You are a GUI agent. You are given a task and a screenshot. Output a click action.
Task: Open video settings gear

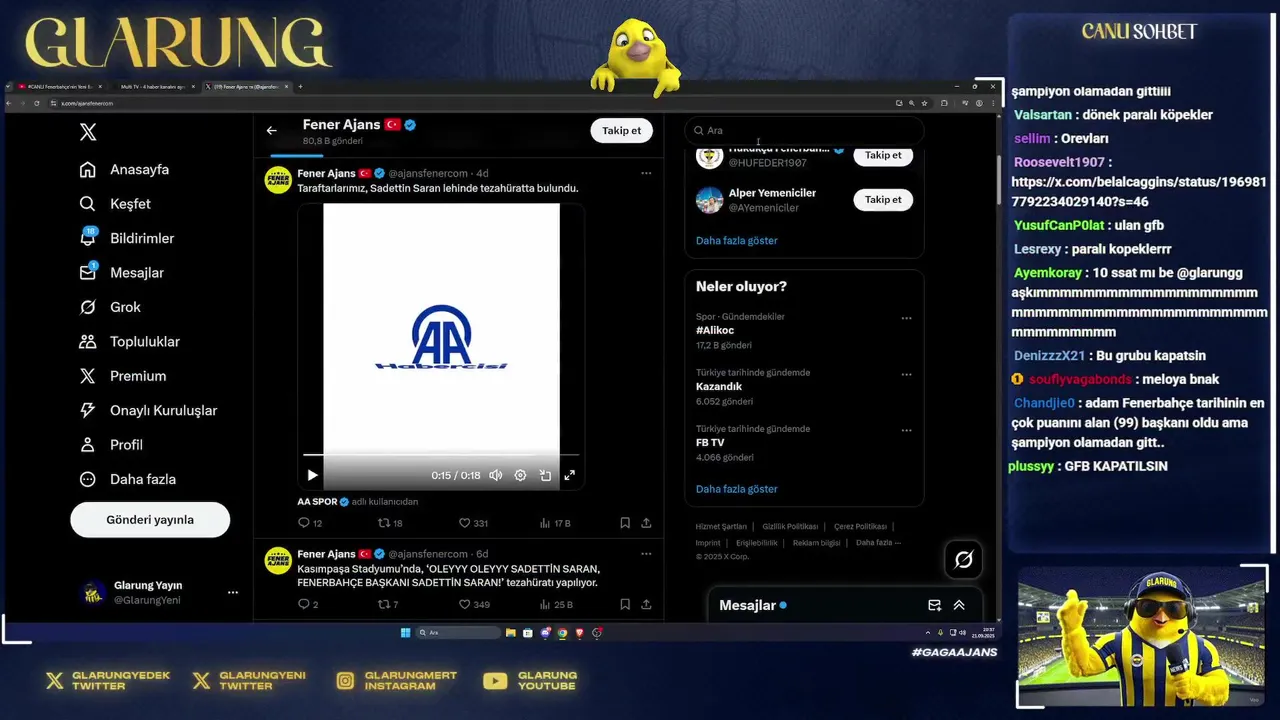(520, 476)
